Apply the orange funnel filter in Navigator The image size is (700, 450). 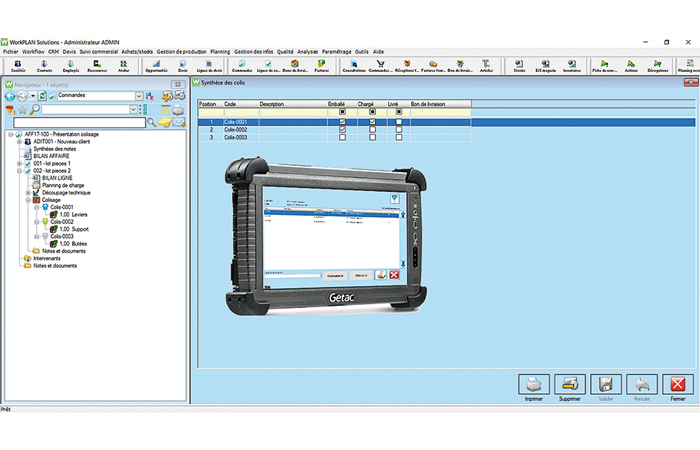[10, 109]
